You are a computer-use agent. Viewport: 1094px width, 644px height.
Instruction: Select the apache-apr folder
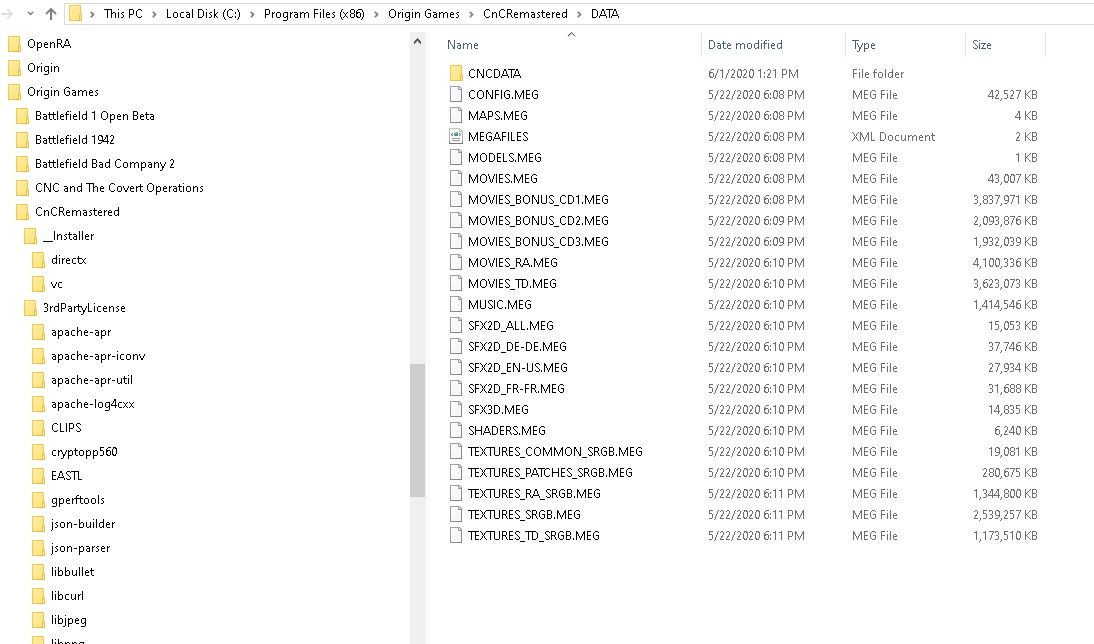(81, 332)
